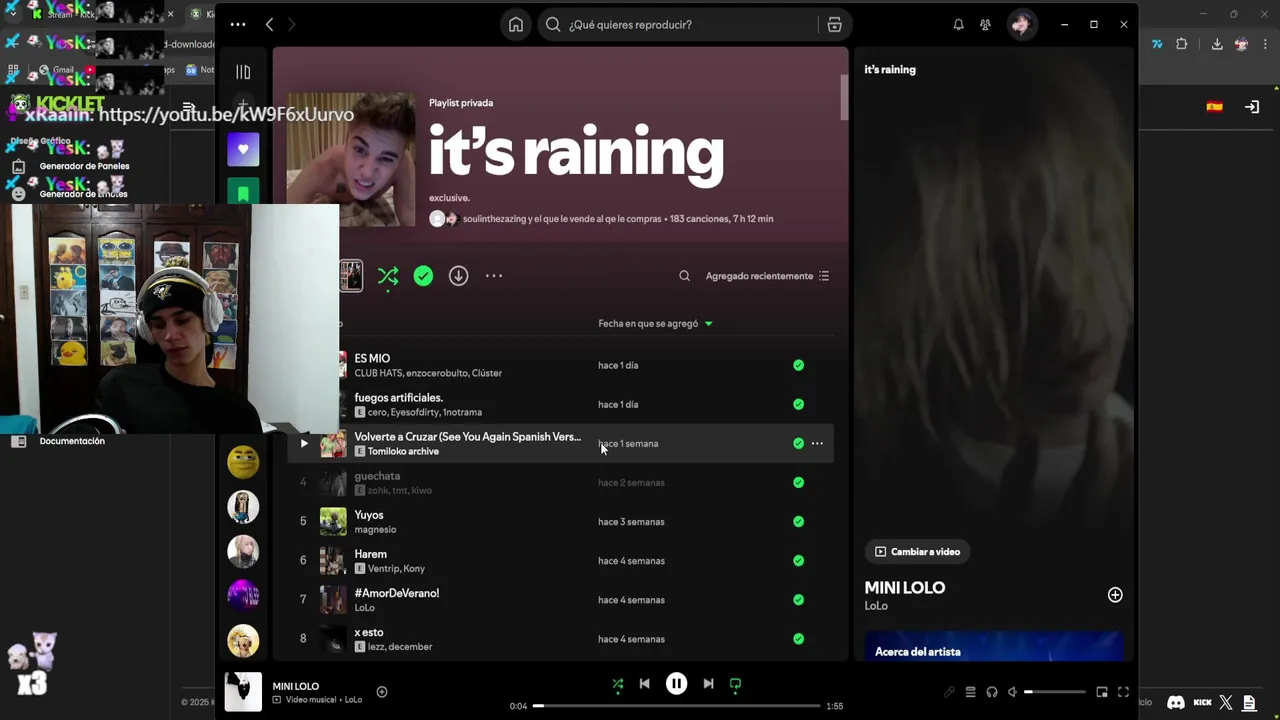This screenshot has width=1280, height=720.
Task: Play 'Volverte a Cruzar' with its play arrow
Action: 304,443
